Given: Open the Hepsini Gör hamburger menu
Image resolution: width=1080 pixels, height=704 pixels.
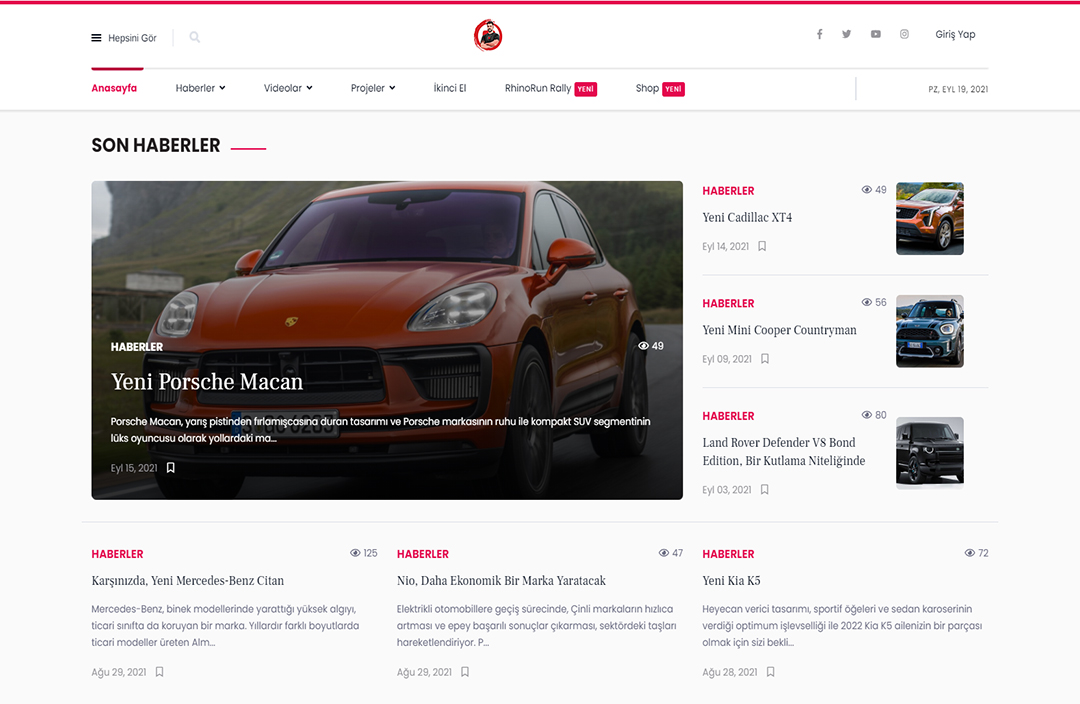Looking at the screenshot, I should click(124, 38).
